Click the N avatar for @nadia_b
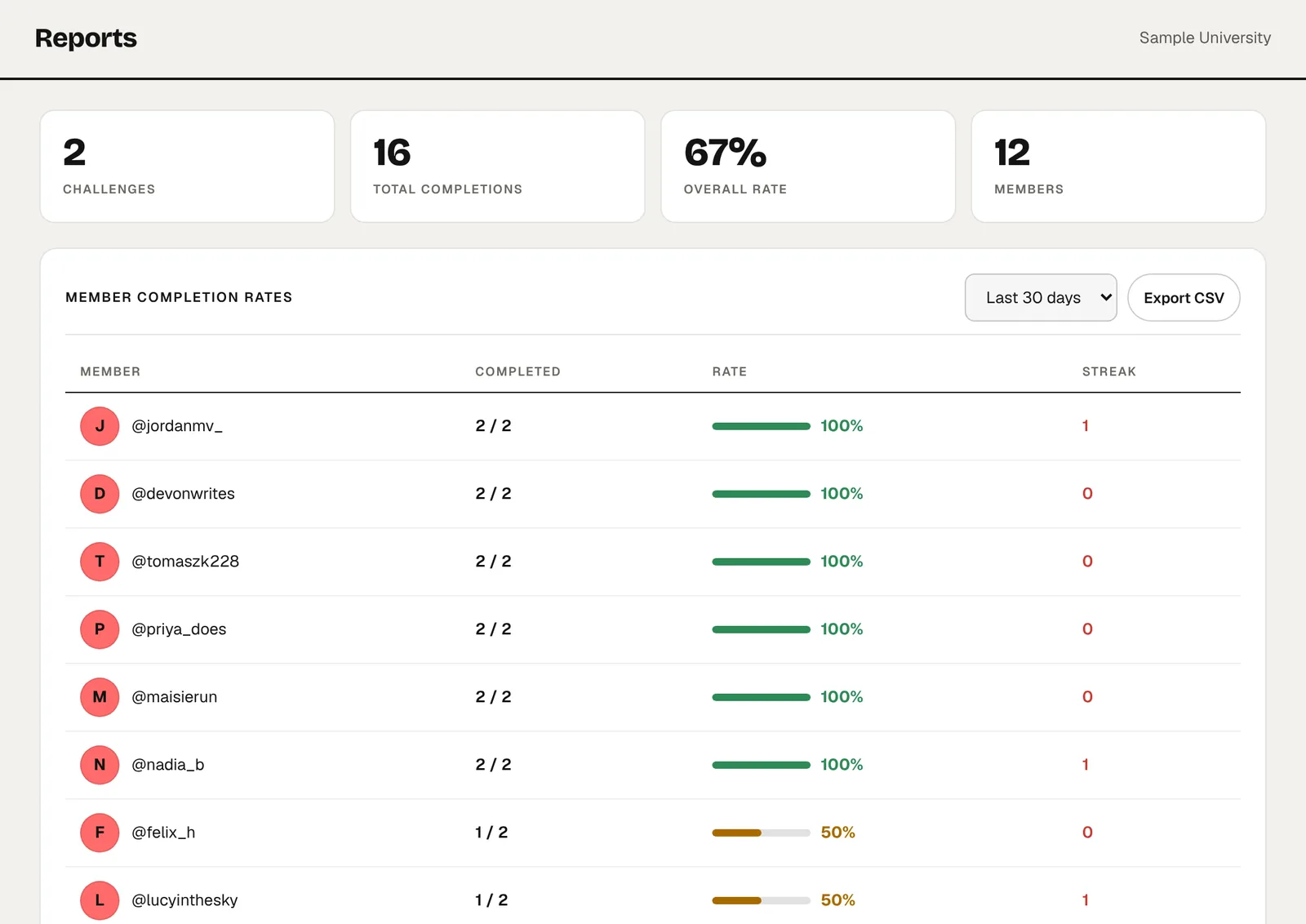1306x924 pixels. pos(100,765)
